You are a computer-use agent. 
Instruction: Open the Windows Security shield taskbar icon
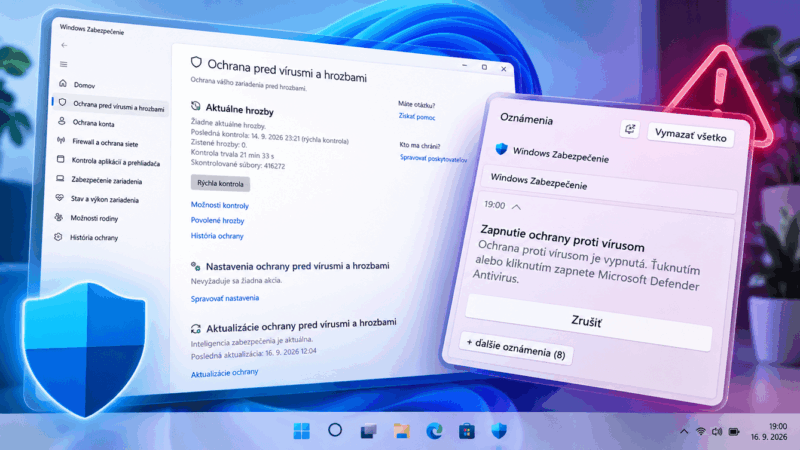pos(499,431)
